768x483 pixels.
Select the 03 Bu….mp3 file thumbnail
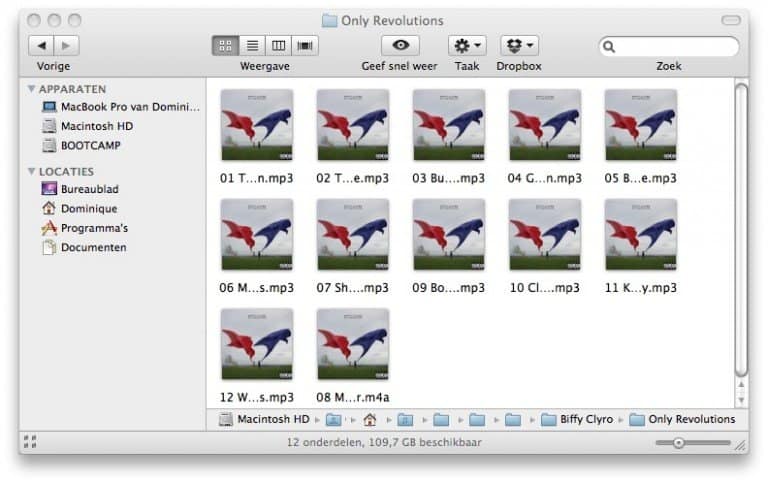(x=449, y=125)
